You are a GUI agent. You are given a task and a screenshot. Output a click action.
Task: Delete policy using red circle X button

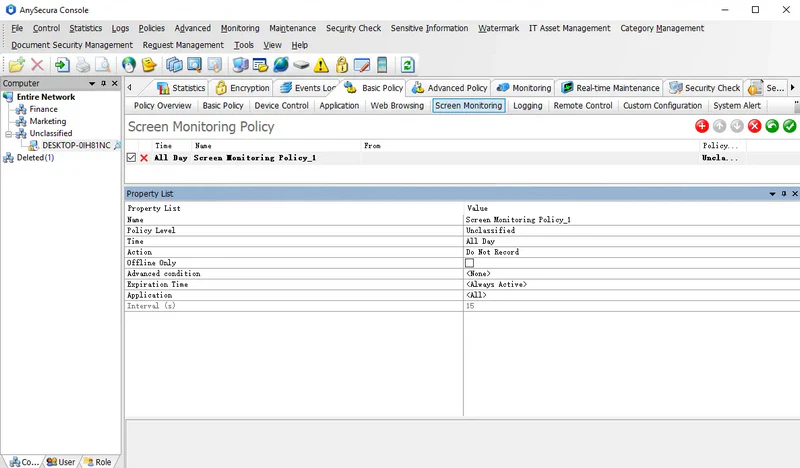tap(755, 126)
